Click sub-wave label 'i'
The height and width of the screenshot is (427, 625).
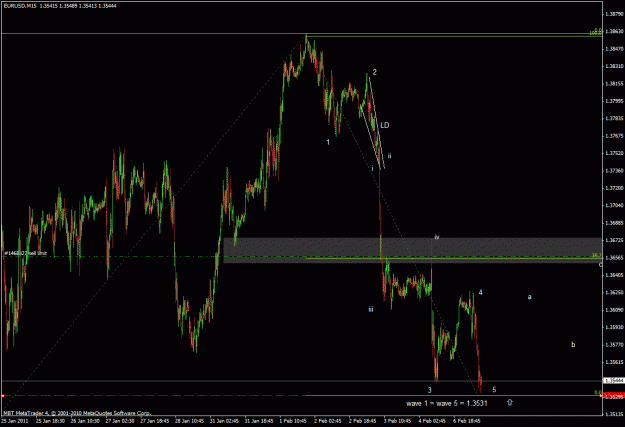372,168
